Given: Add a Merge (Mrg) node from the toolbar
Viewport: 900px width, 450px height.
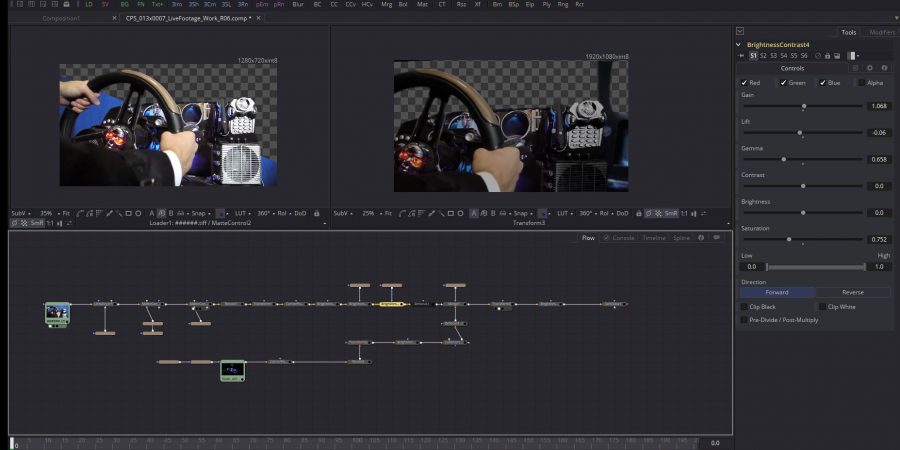Looking at the screenshot, I should pyautogui.click(x=386, y=5).
